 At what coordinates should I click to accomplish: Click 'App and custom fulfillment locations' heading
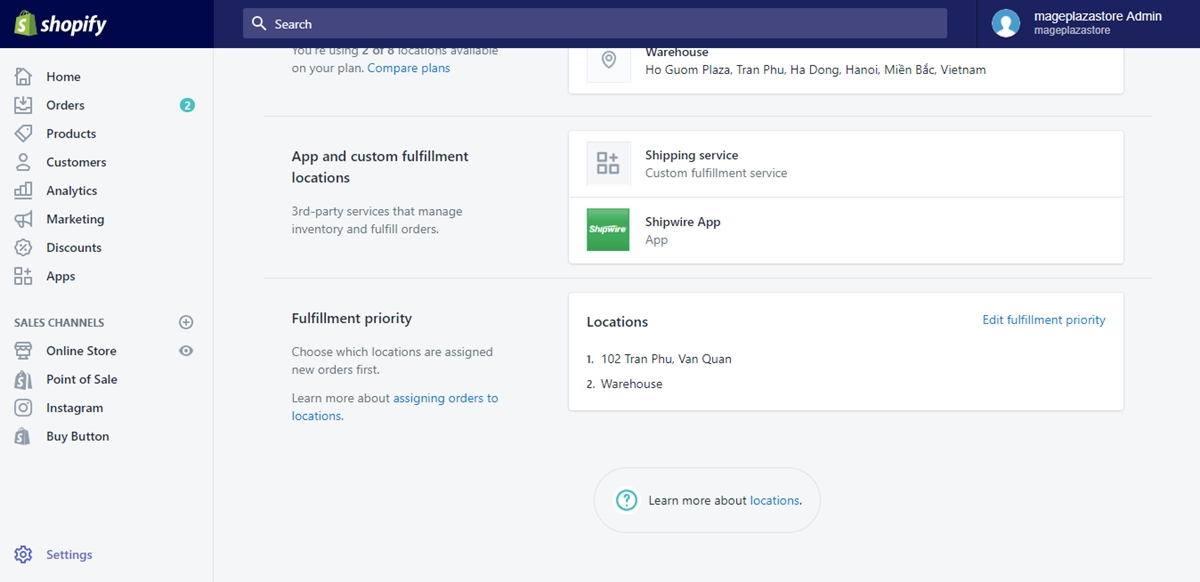click(380, 167)
